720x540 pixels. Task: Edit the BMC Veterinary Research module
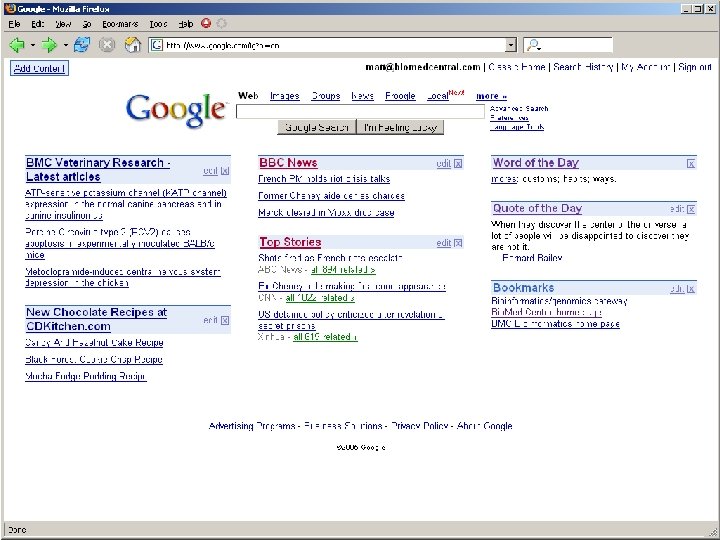[210, 171]
